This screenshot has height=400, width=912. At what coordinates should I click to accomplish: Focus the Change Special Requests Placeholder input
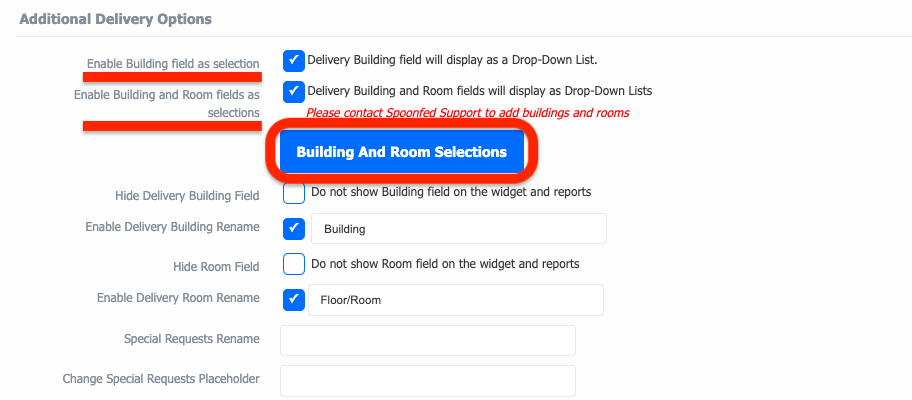[428, 381]
